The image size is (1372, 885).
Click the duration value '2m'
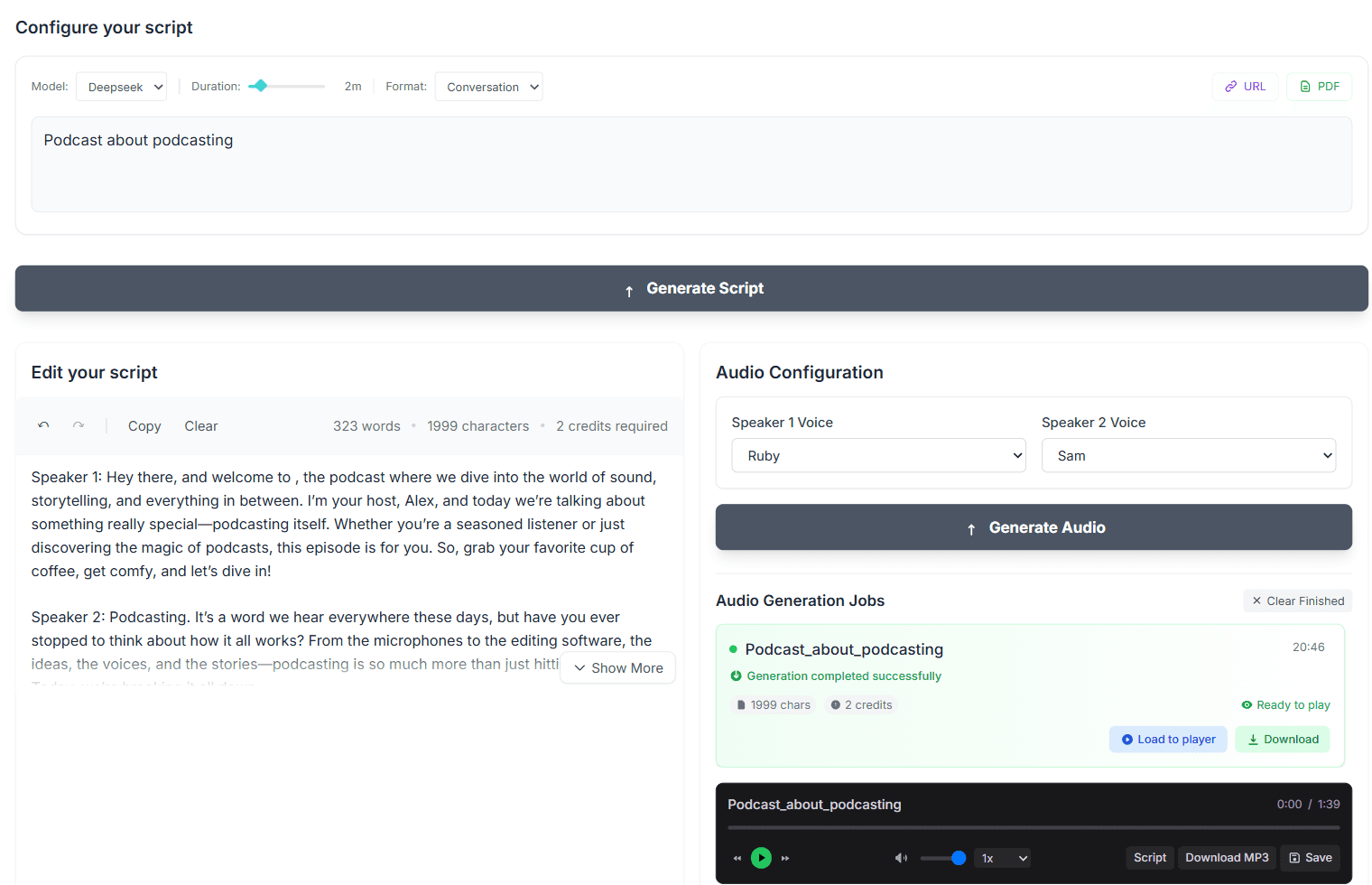pyautogui.click(x=353, y=87)
